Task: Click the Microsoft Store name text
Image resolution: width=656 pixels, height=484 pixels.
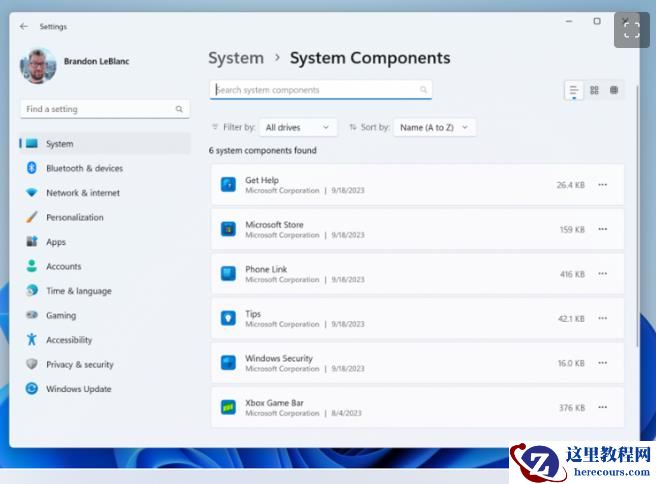Action: click(274, 225)
